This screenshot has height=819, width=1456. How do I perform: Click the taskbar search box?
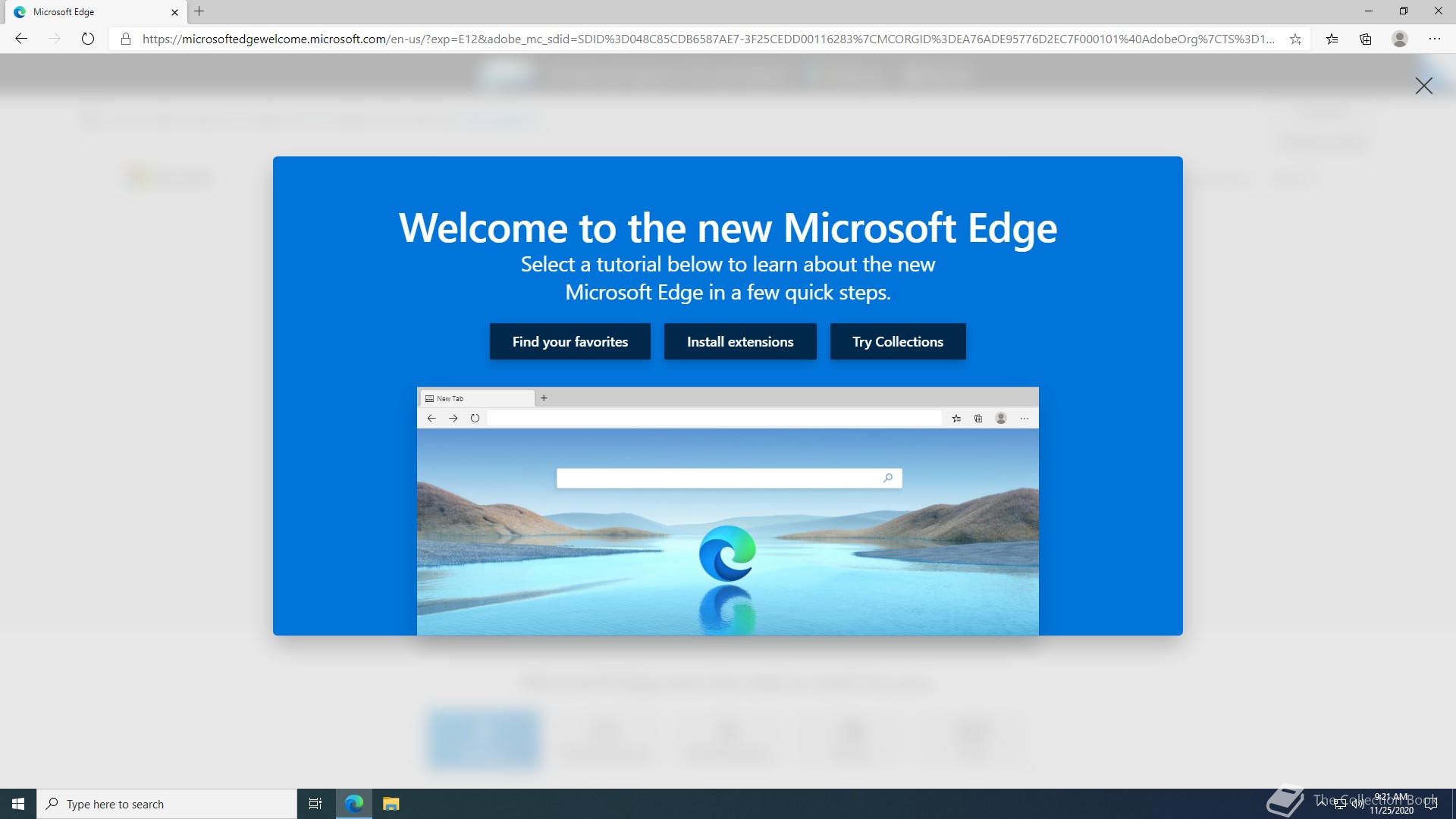[167, 804]
